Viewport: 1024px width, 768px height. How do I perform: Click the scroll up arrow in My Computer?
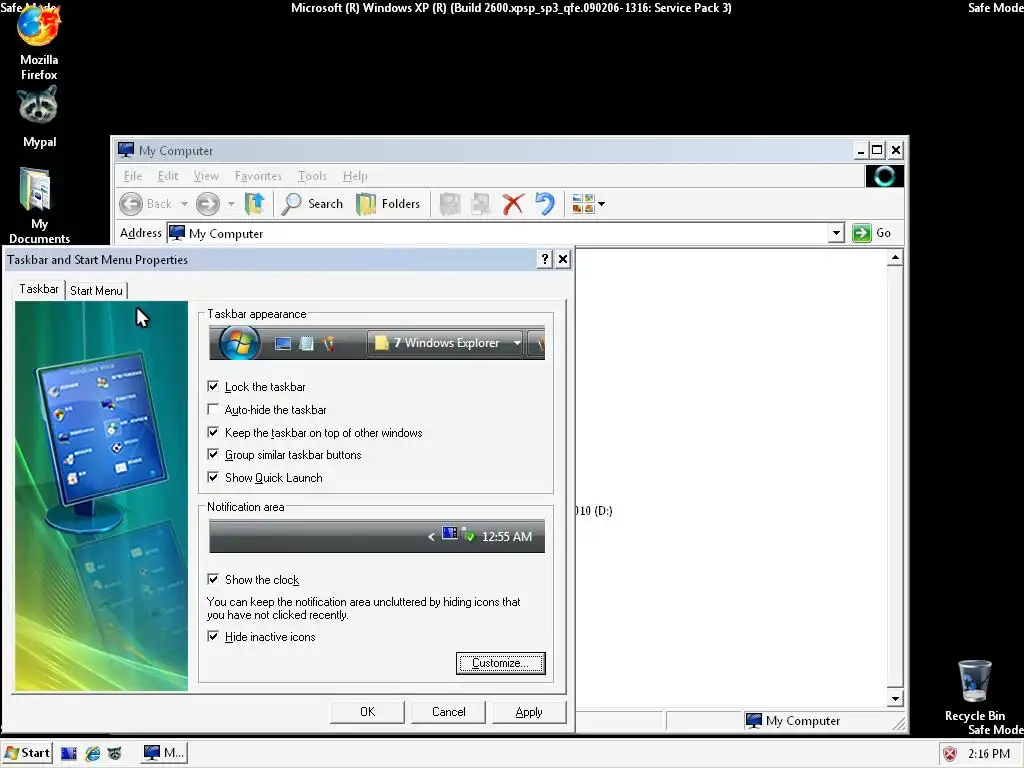895,258
